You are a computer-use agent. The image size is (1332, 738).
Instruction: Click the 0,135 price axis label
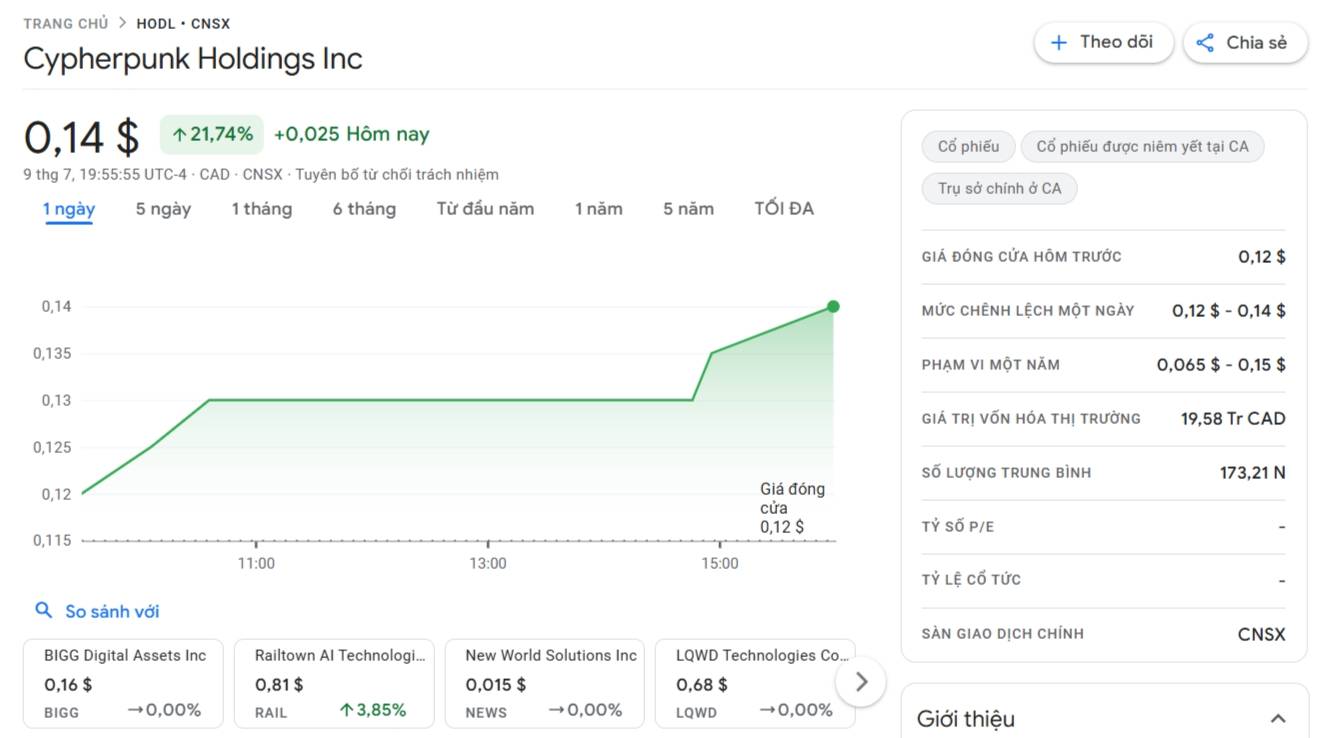(x=52, y=354)
